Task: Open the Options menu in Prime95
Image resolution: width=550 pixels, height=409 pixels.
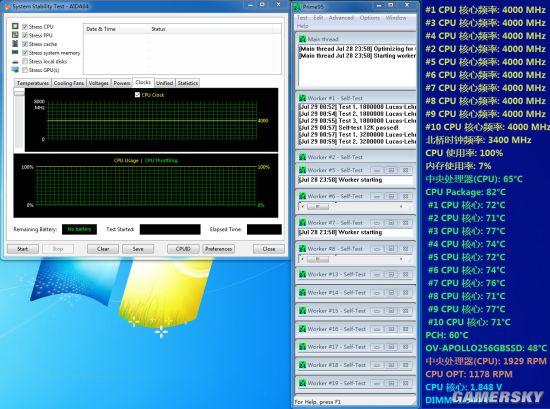Action: tap(370, 18)
